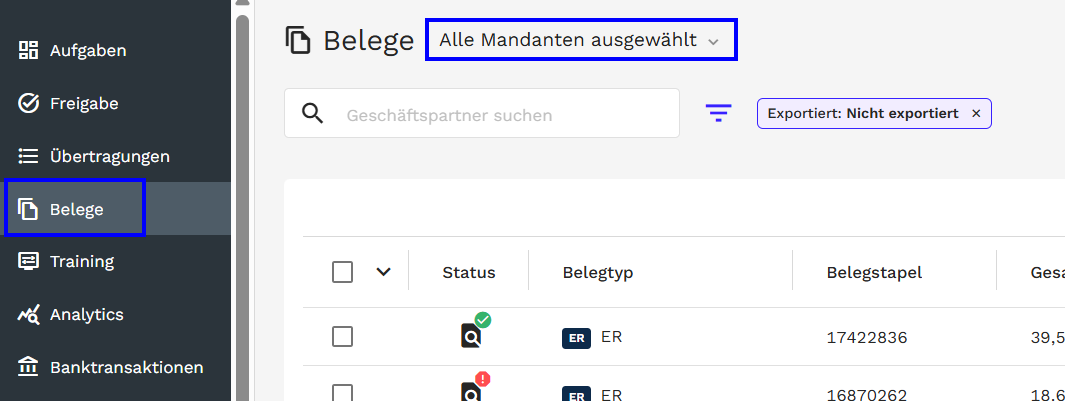Remove the Nicht exportiert filter chip
The width and height of the screenshot is (1065, 401).
click(976, 114)
